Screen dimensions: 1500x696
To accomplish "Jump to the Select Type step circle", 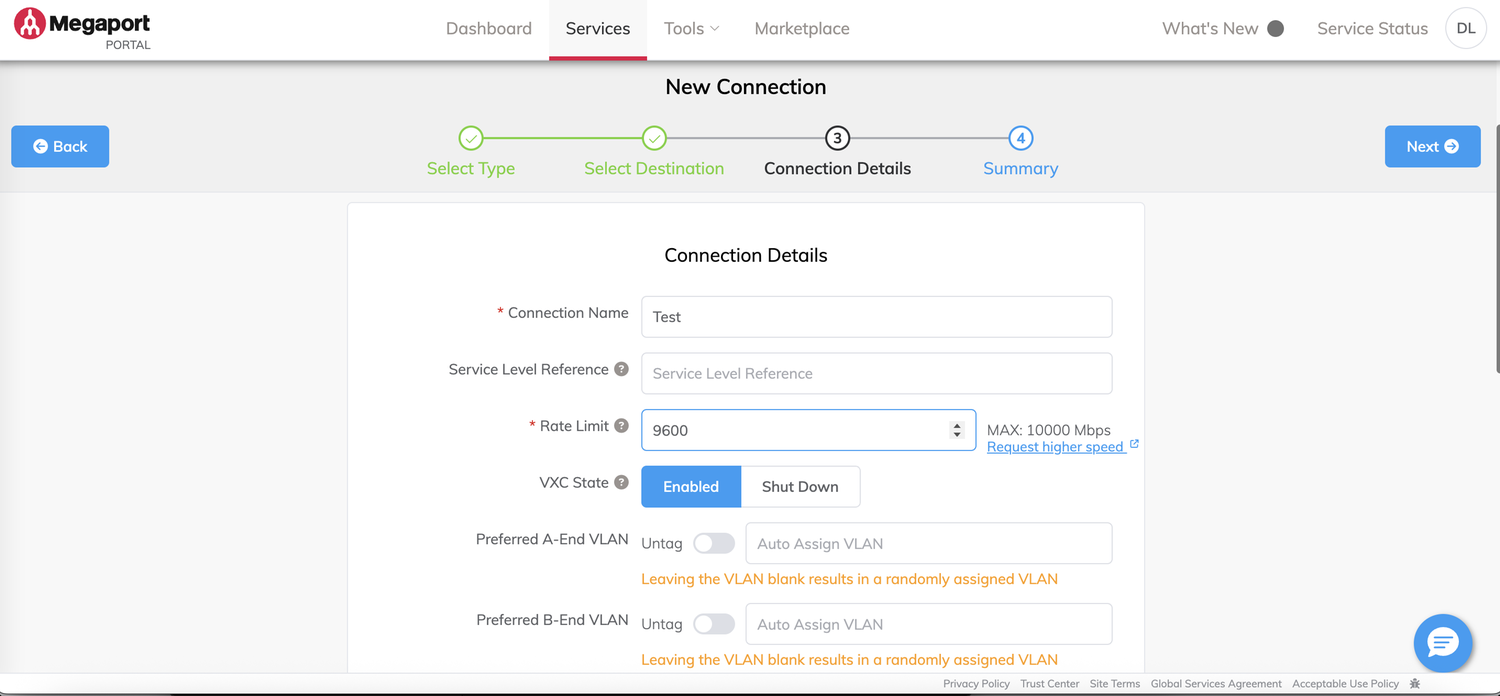I will click(x=471, y=138).
